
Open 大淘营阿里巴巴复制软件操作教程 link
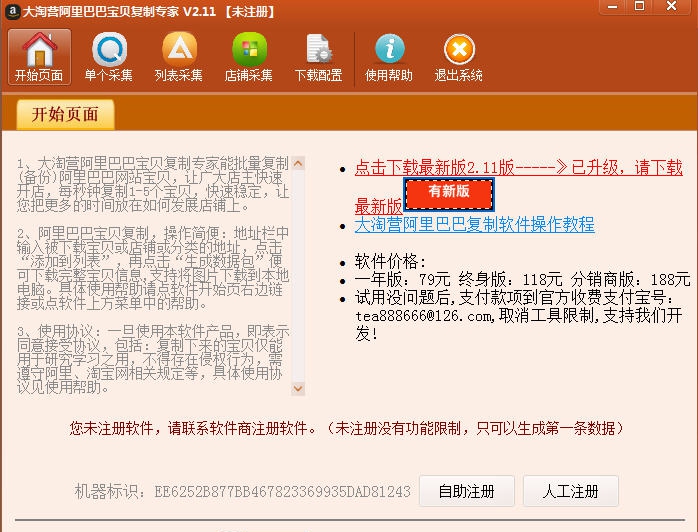(x=474, y=224)
